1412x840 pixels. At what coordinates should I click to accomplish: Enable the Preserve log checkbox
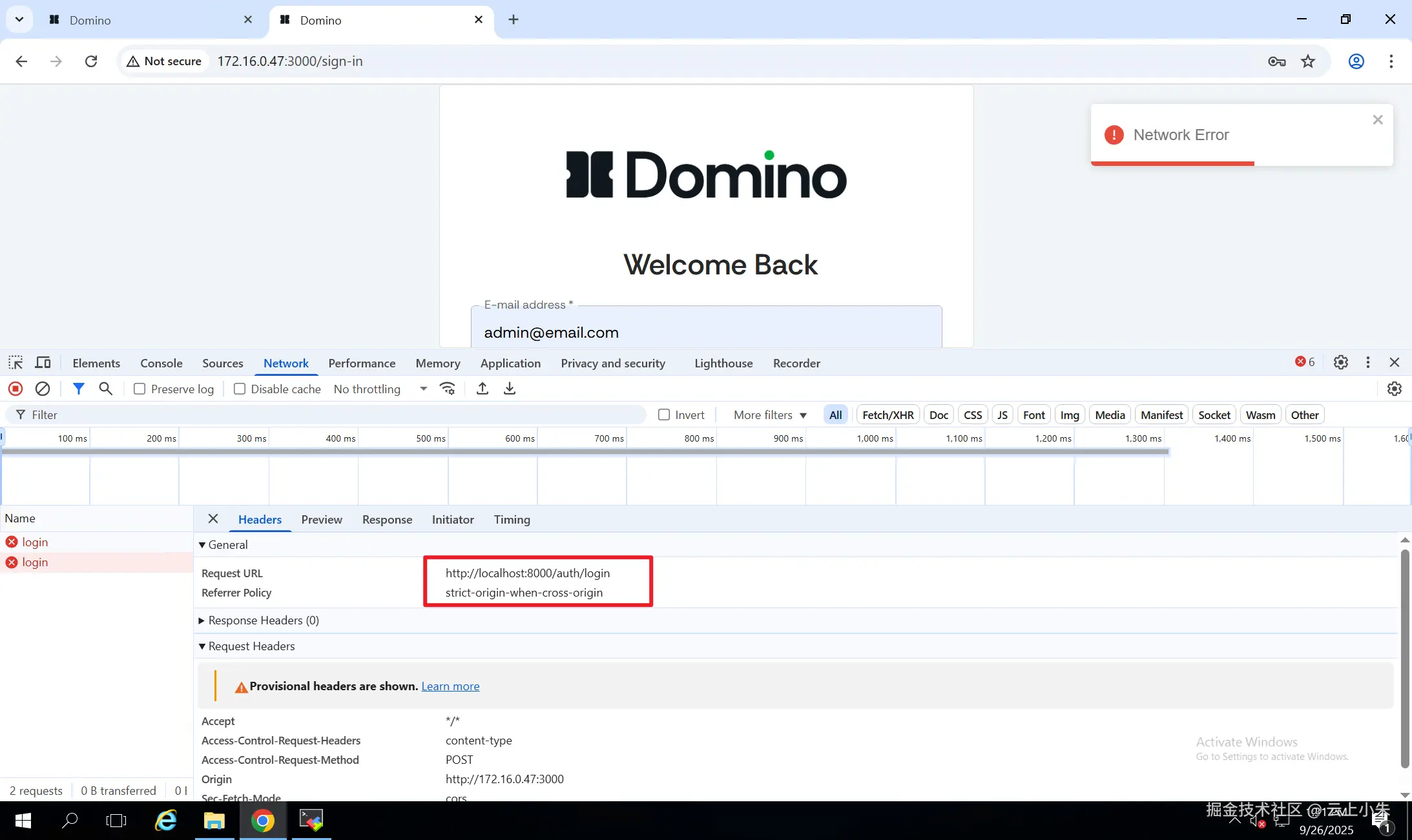pyautogui.click(x=140, y=389)
